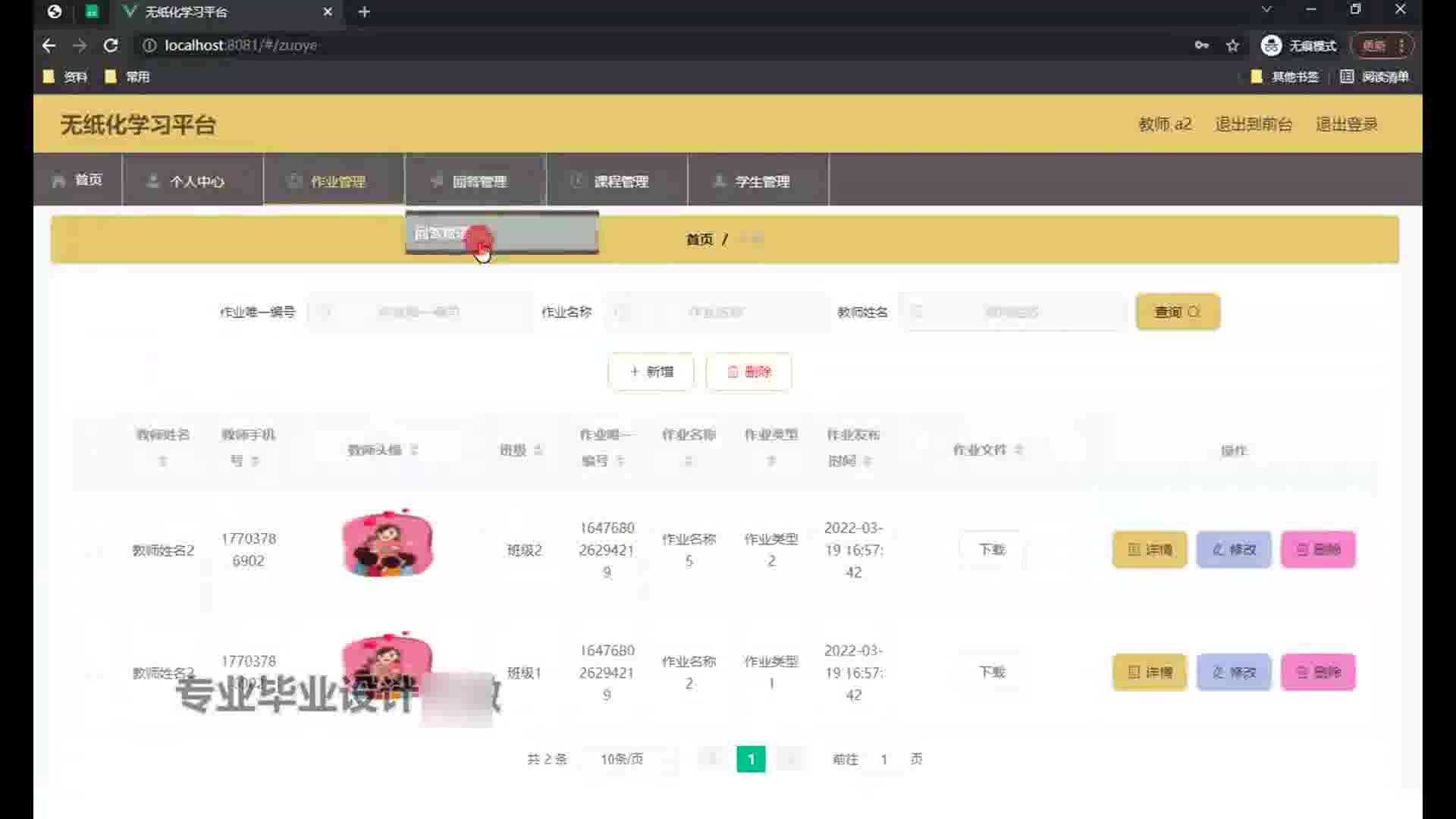Click the sort arrows beside 班级 column
This screenshot has height=819, width=1456.
538,450
